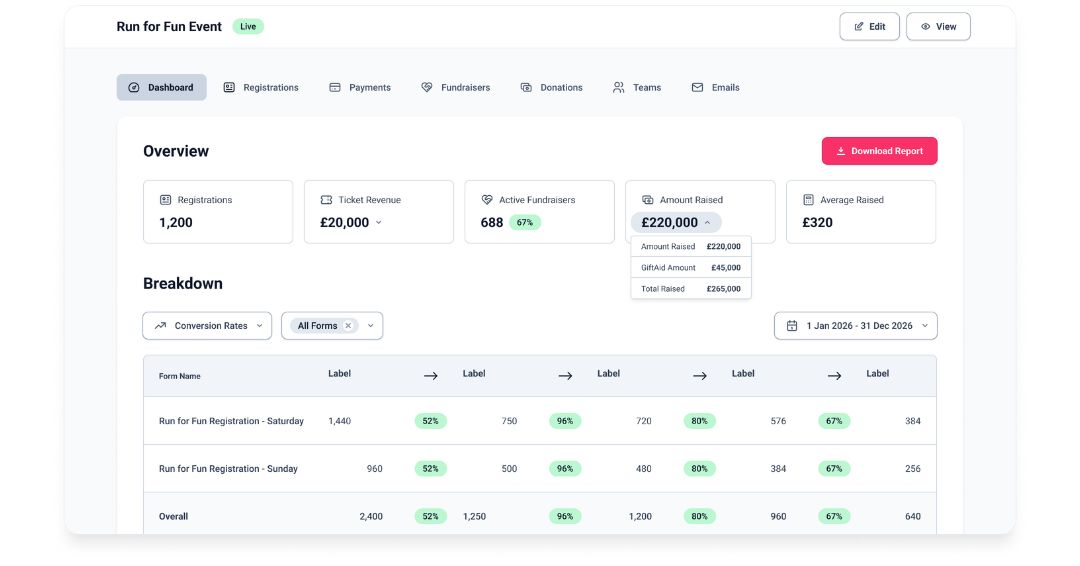Click the Payments tab card icon
The height and width of the screenshot is (566, 1080).
(335, 87)
